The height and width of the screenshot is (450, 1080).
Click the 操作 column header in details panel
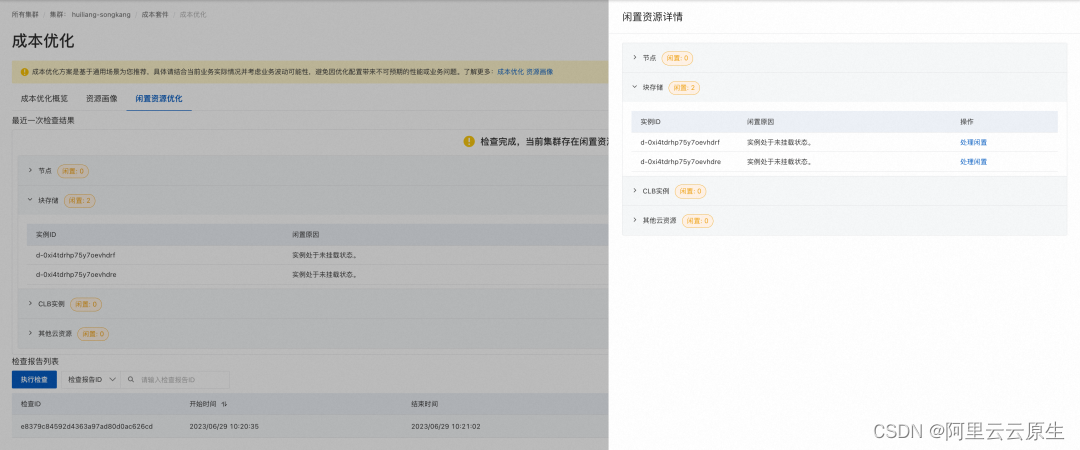point(966,122)
